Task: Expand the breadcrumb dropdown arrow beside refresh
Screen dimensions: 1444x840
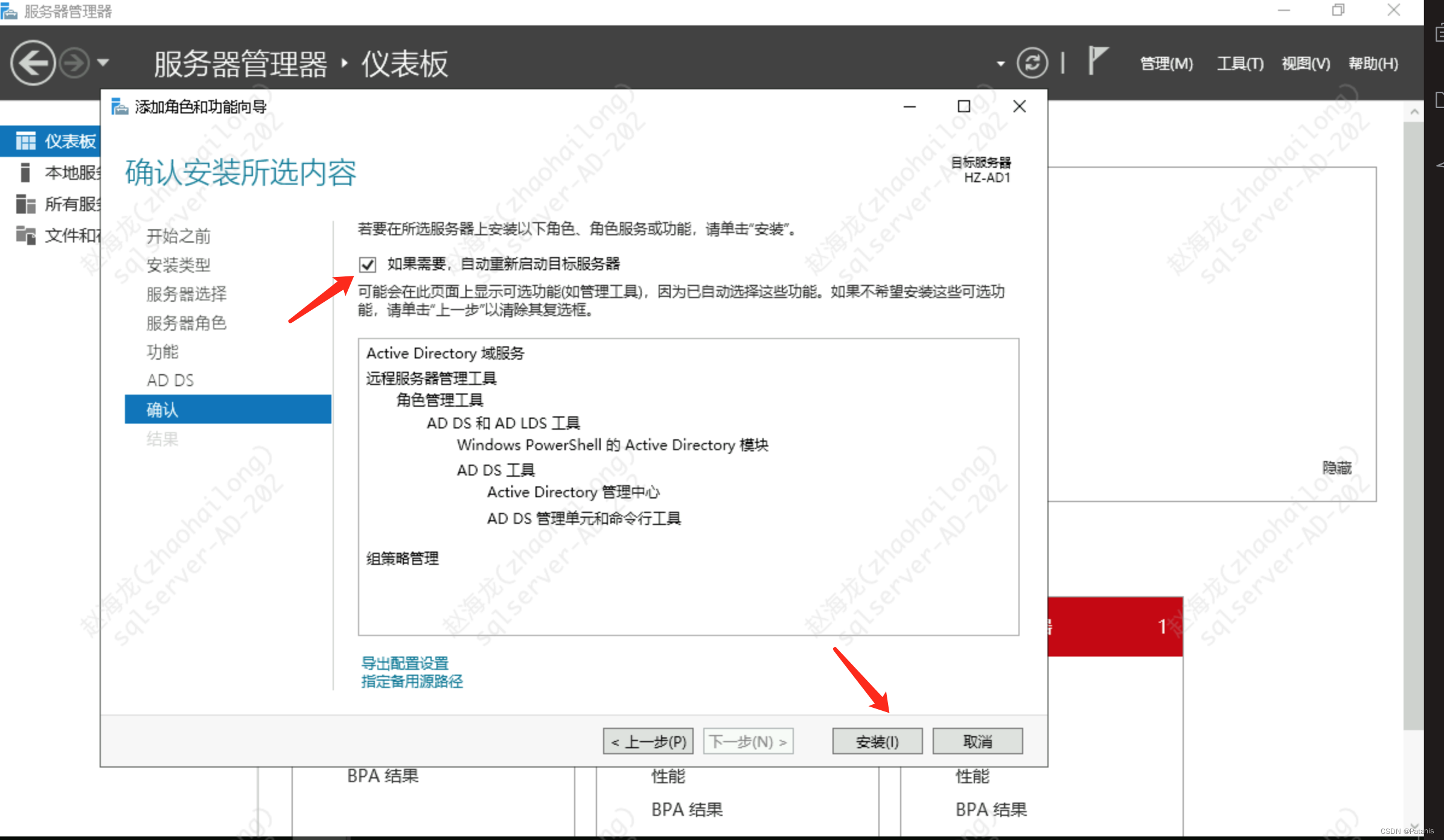Action: click(x=1000, y=63)
